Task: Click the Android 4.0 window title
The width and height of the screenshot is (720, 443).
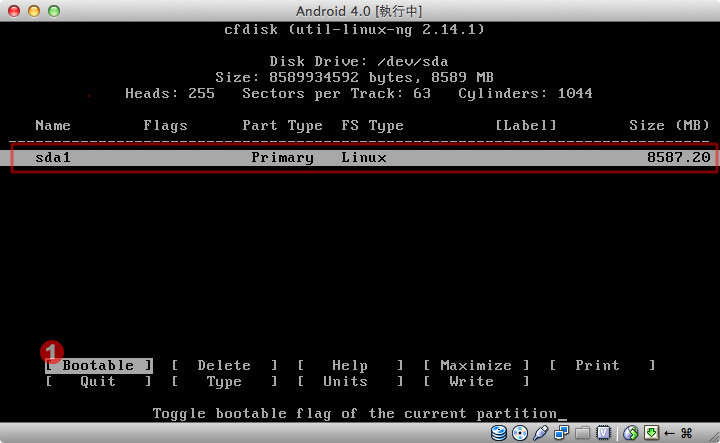Action: click(x=360, y=11)
